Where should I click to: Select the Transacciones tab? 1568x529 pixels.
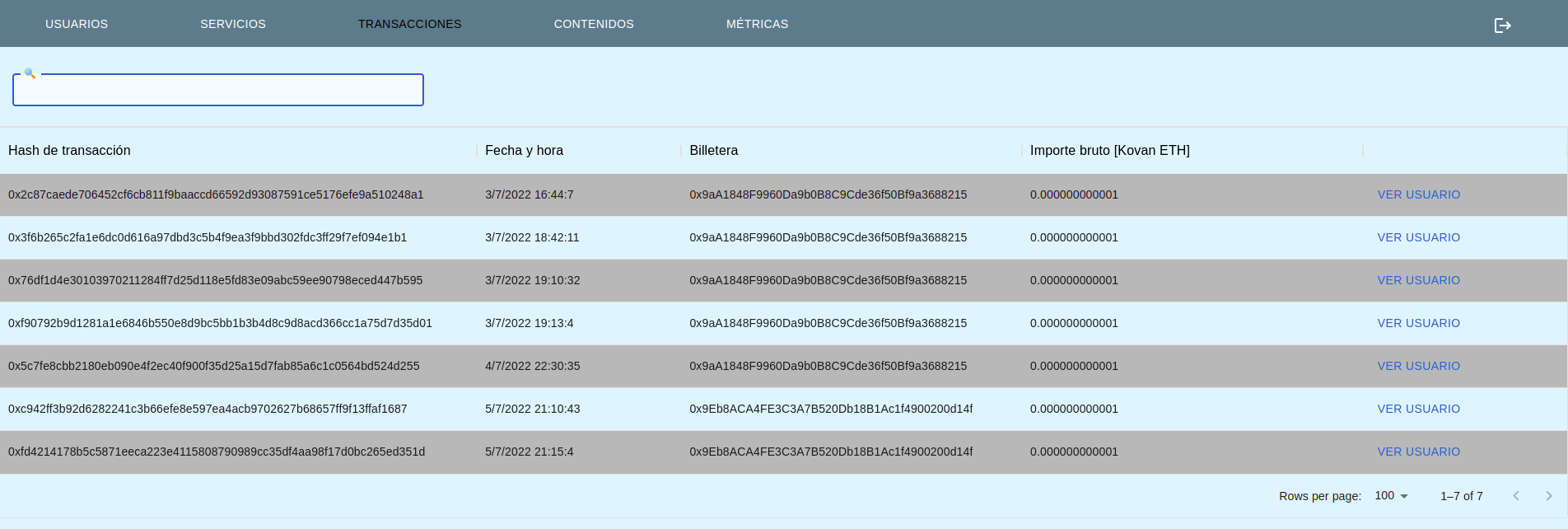coord(409,24)
